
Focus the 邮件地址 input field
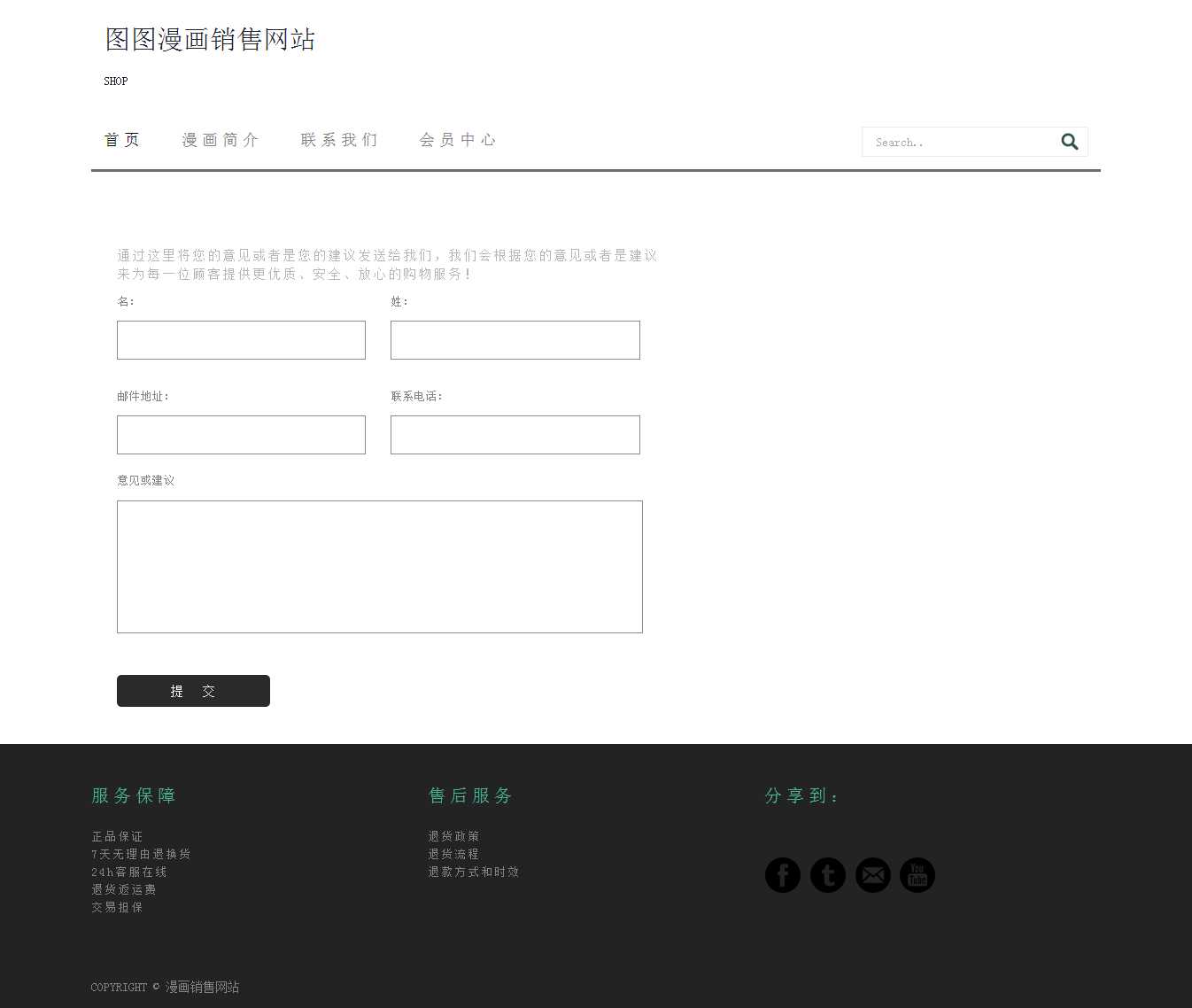pyautogui.click(x=241, y=435)
